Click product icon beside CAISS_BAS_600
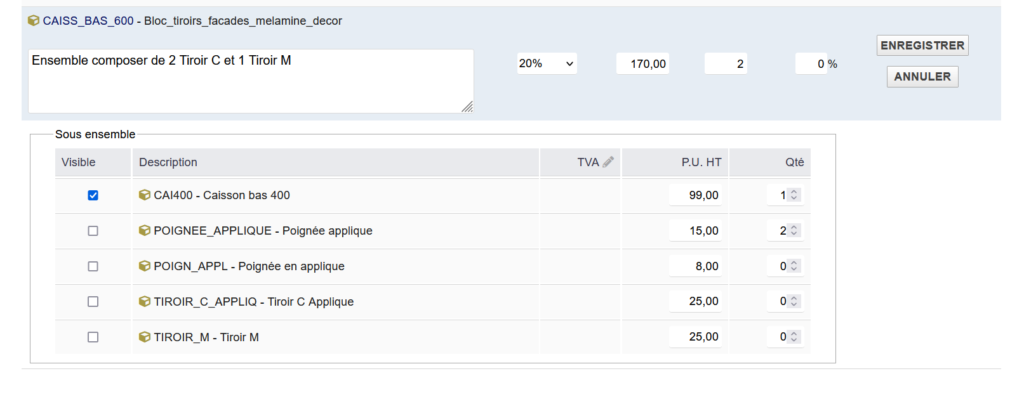1024x397 pixels. coord(34,21)
